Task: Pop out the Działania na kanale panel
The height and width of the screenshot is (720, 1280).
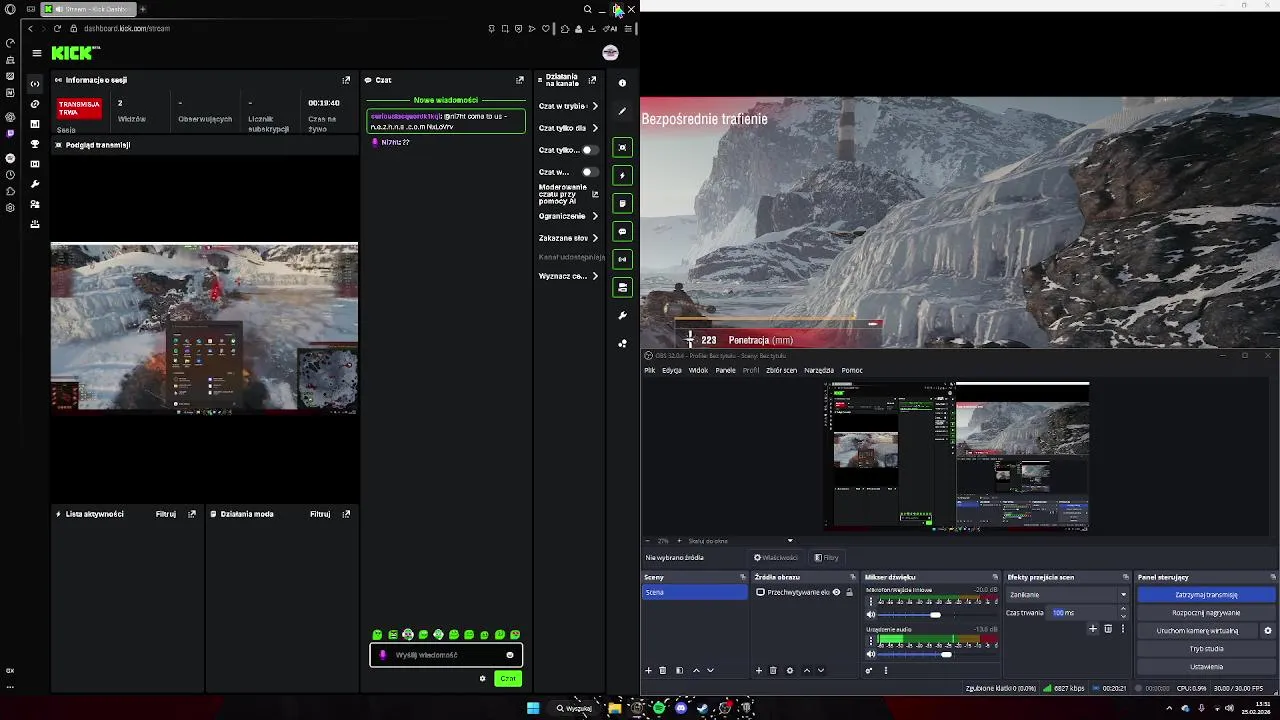Action: pos(592,80)
